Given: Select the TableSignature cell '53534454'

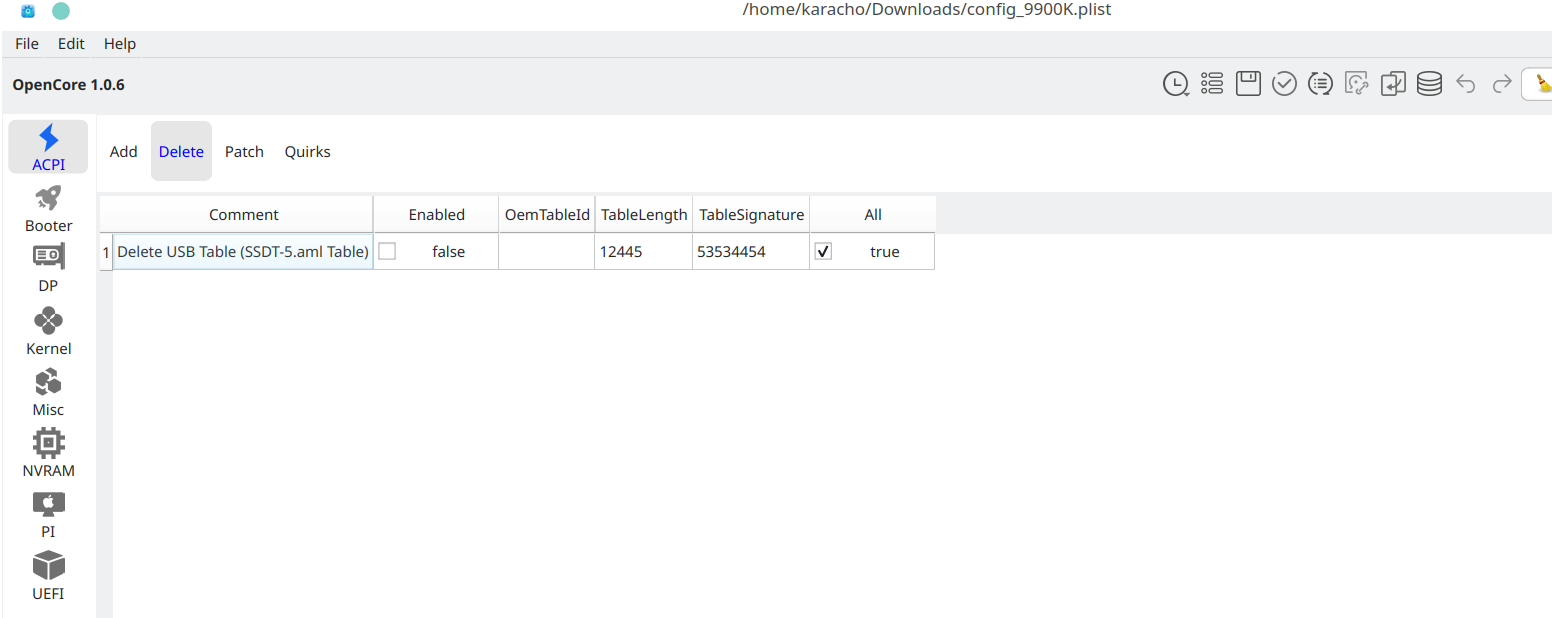Looking at the screenshot, I should 751,252.
